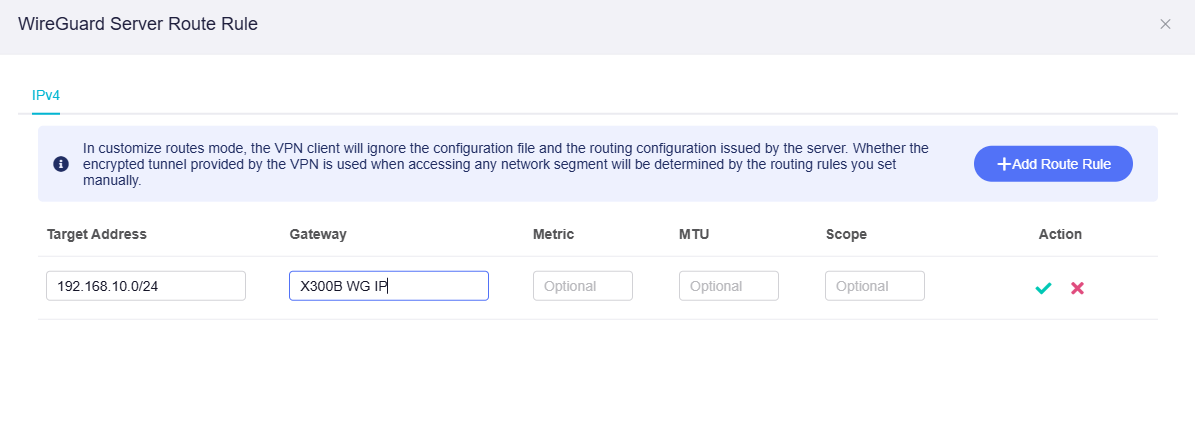
Task: Cancel the route rule with the red X
Action: tap(1077, 288)
